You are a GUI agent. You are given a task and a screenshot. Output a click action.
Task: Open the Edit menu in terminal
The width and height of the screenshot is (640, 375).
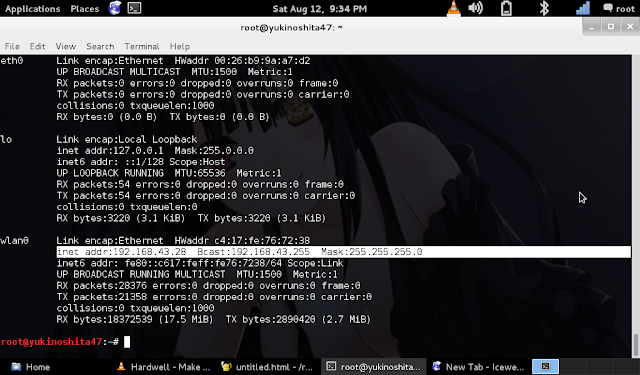[37, 46]
